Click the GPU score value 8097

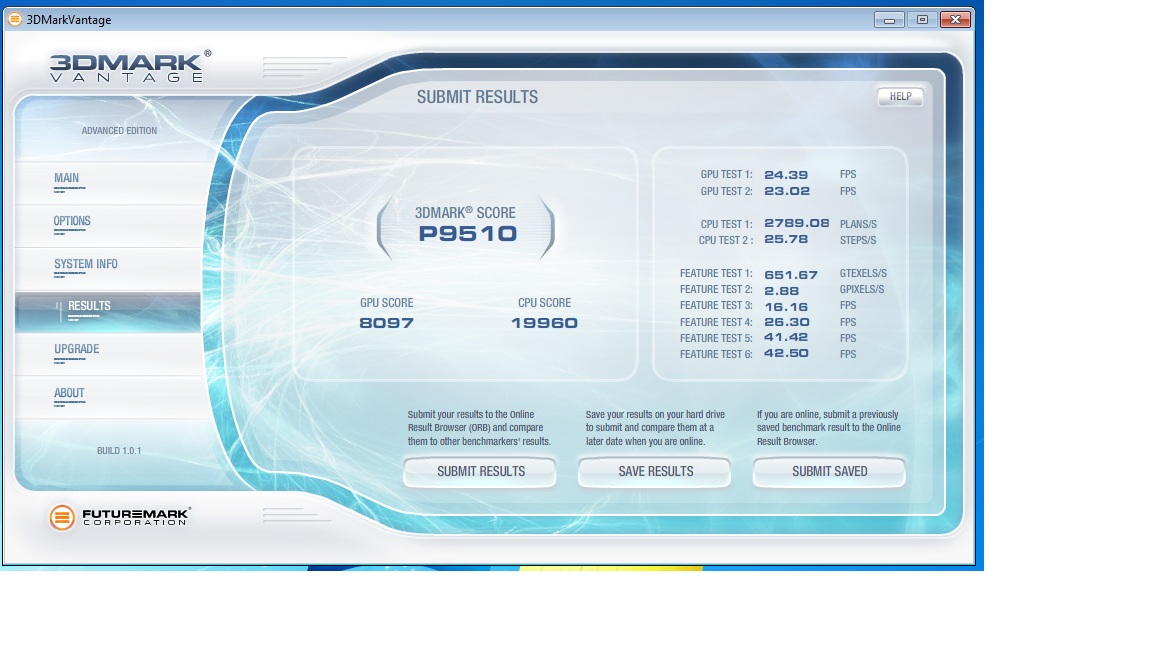[x=386, y=323]
